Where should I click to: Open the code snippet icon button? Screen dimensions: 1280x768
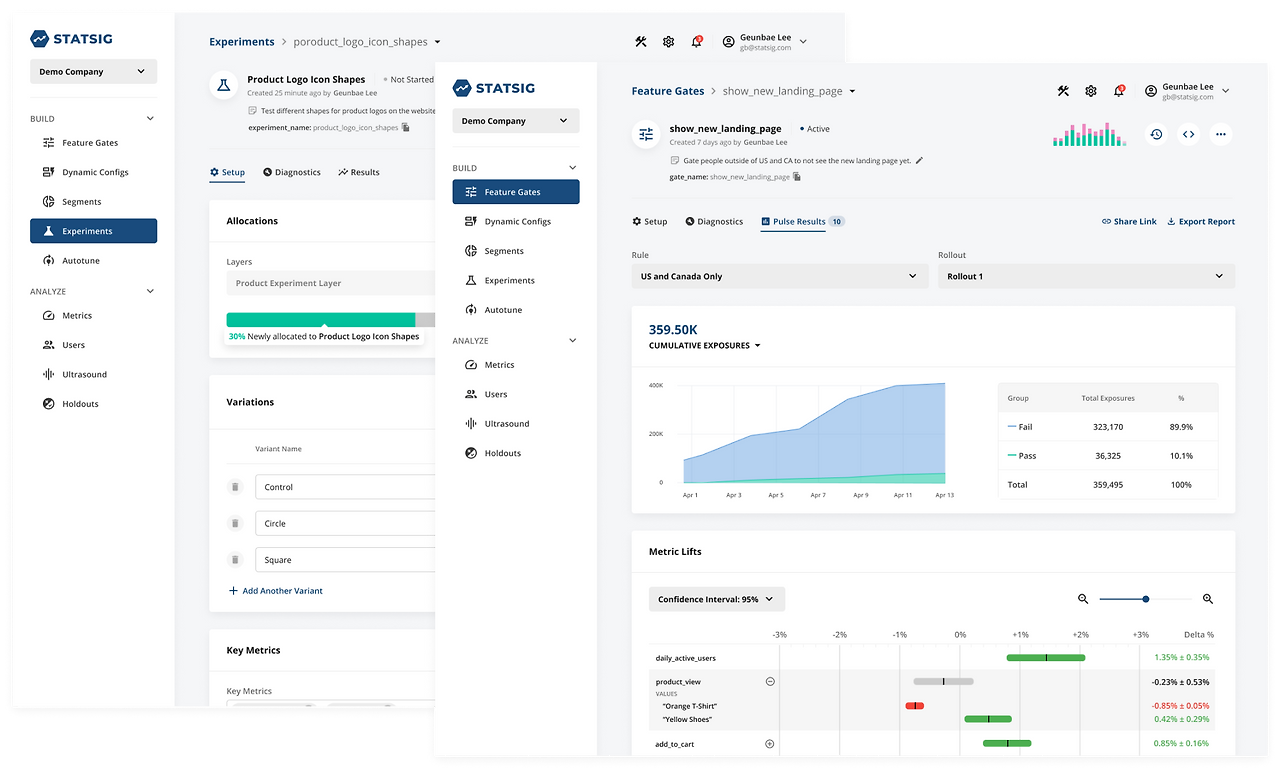(x=1188, y=134)
